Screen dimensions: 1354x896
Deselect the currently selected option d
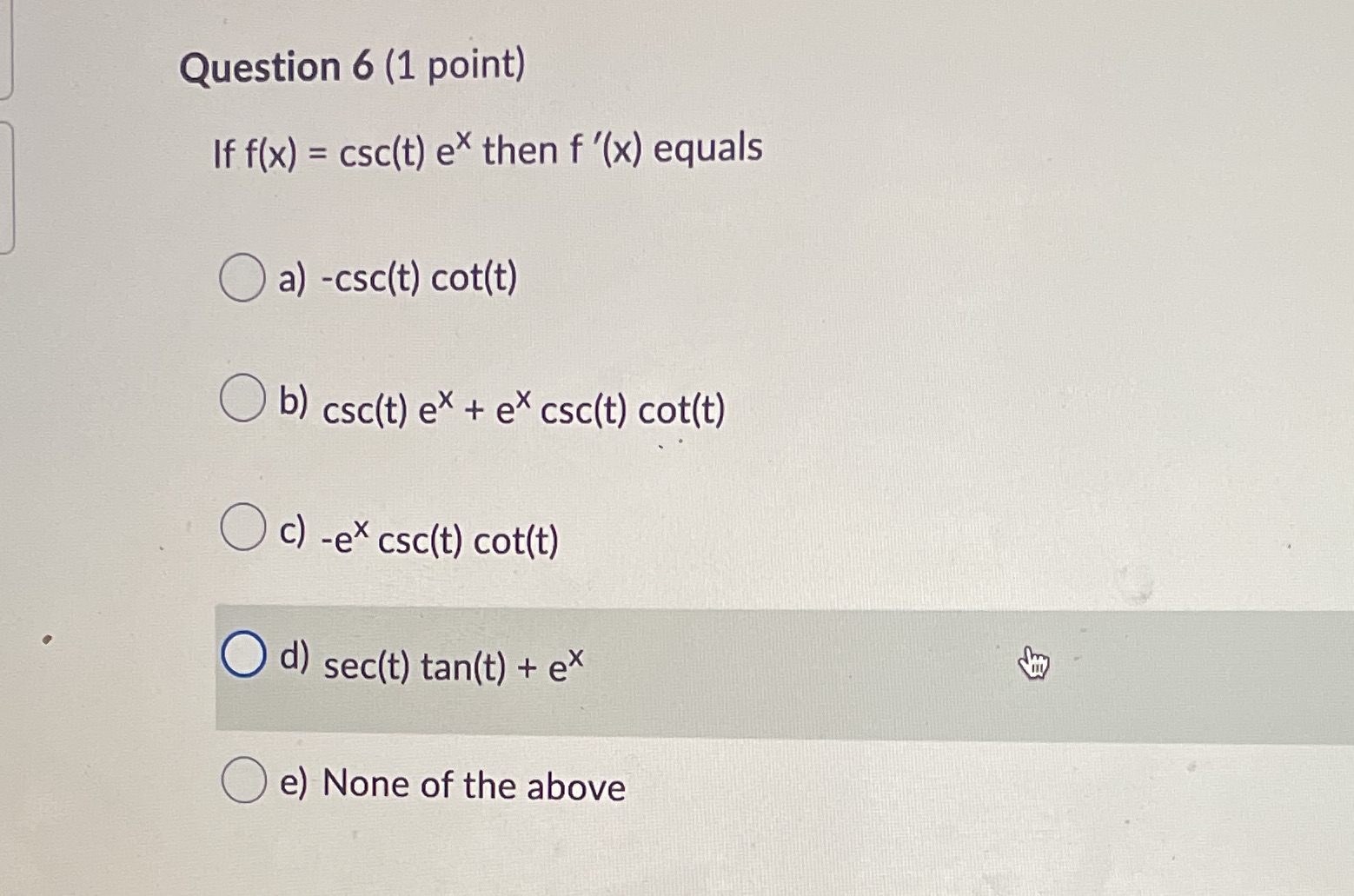pos(244,656)
